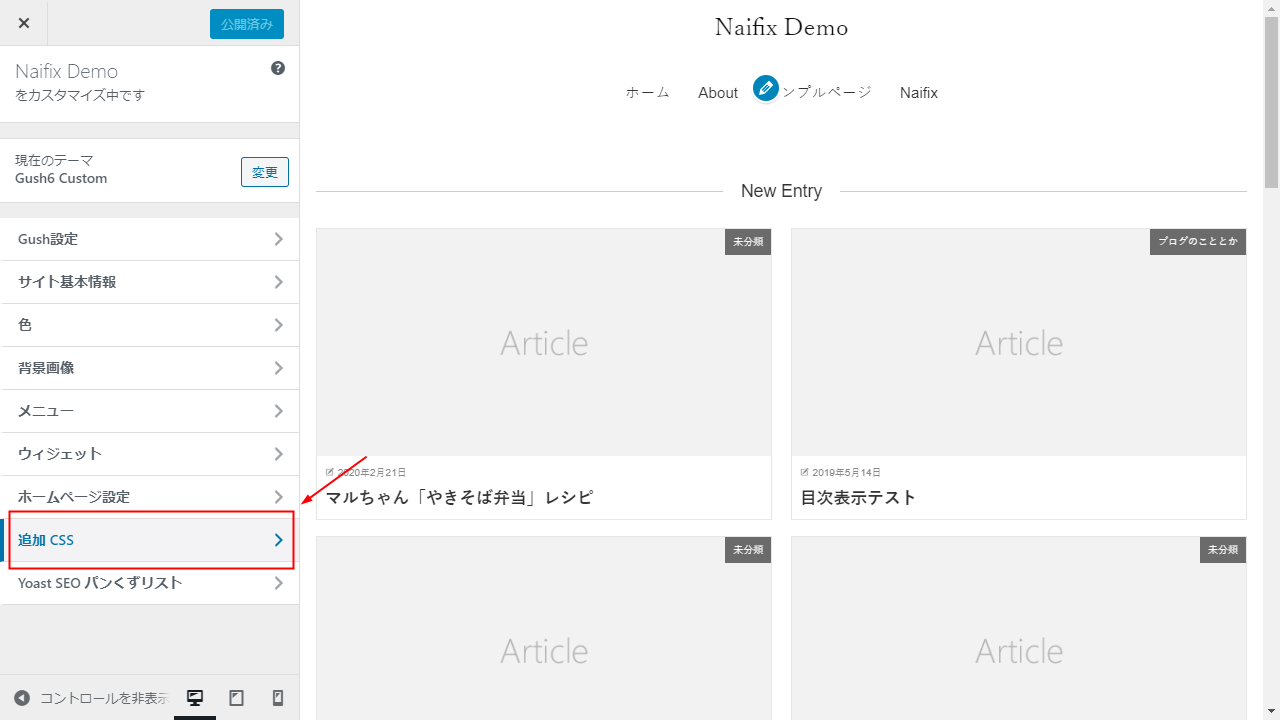
Task: Open the About nav link
Action: point(718,92)
